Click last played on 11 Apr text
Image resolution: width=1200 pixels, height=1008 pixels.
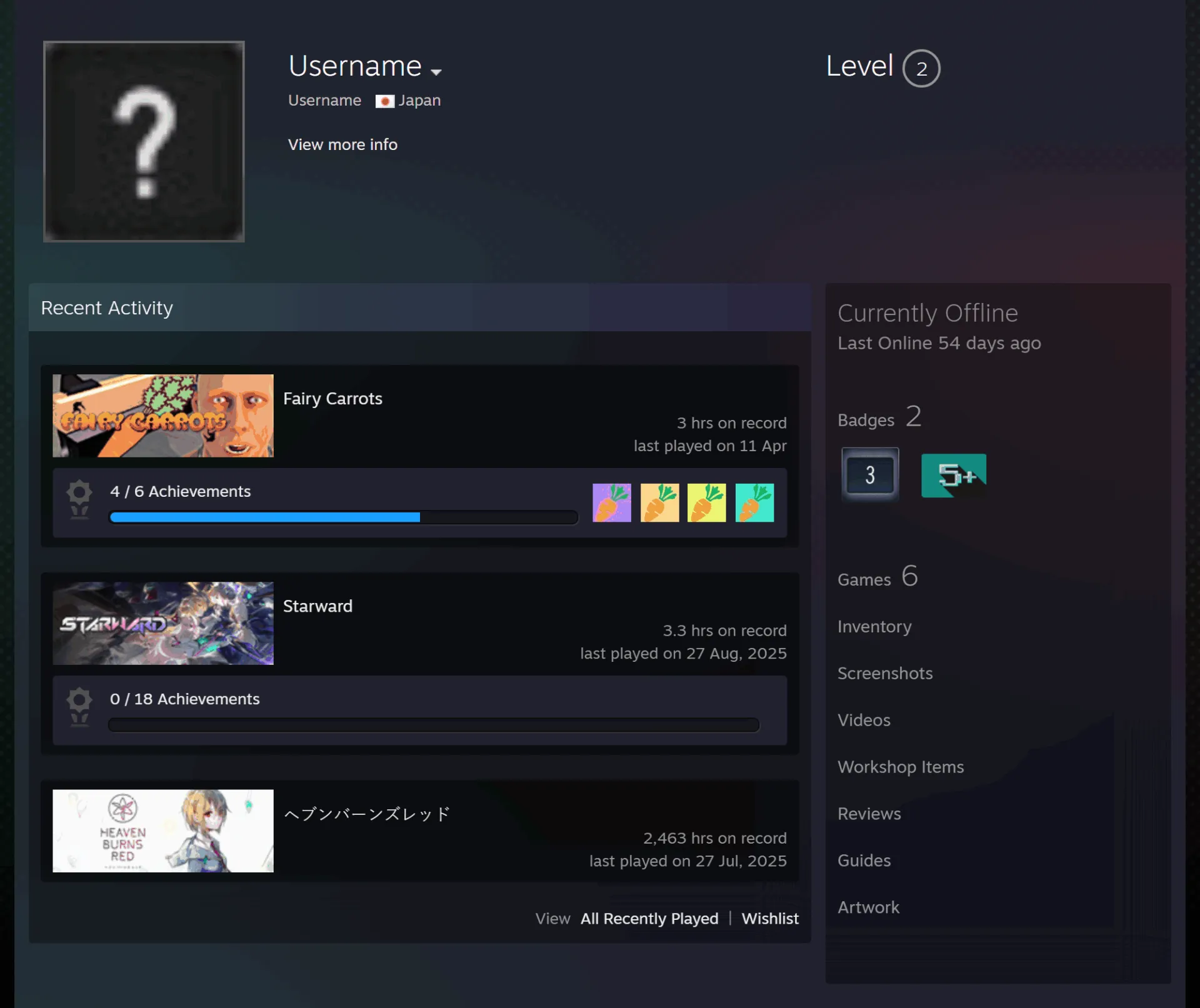pos(710,446)
